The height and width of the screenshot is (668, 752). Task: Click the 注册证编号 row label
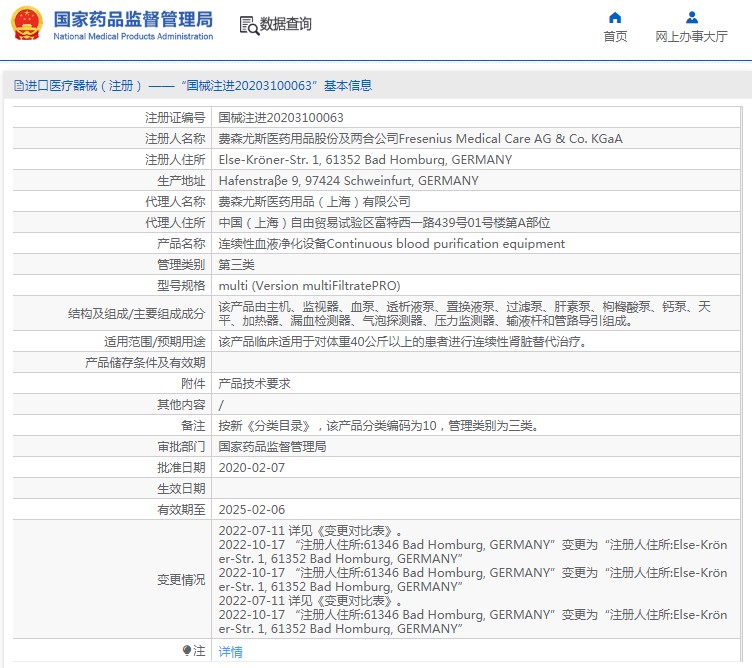(175, 118)
